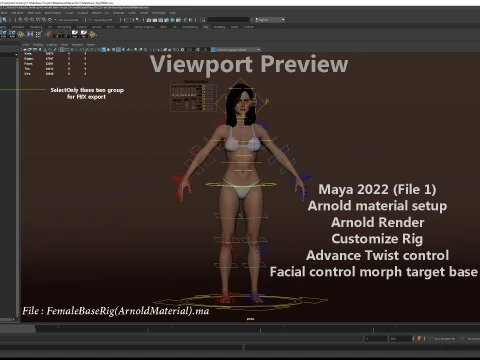Select the Rig shelf tab
Viewport: 480px width, 360px height.
click(x=206, y=27)
